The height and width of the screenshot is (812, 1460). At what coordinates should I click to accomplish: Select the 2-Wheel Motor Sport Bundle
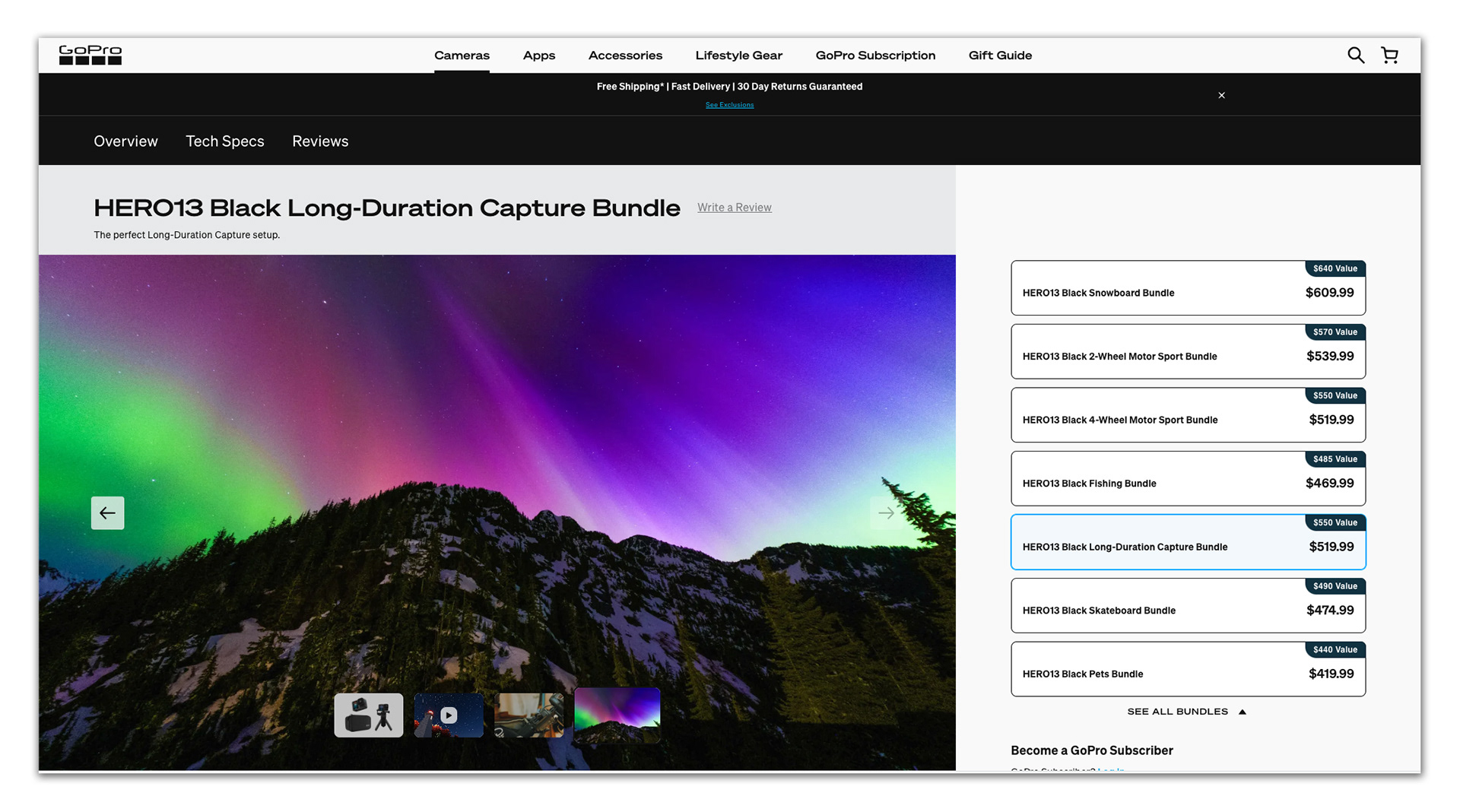(x=1188, y=352)
